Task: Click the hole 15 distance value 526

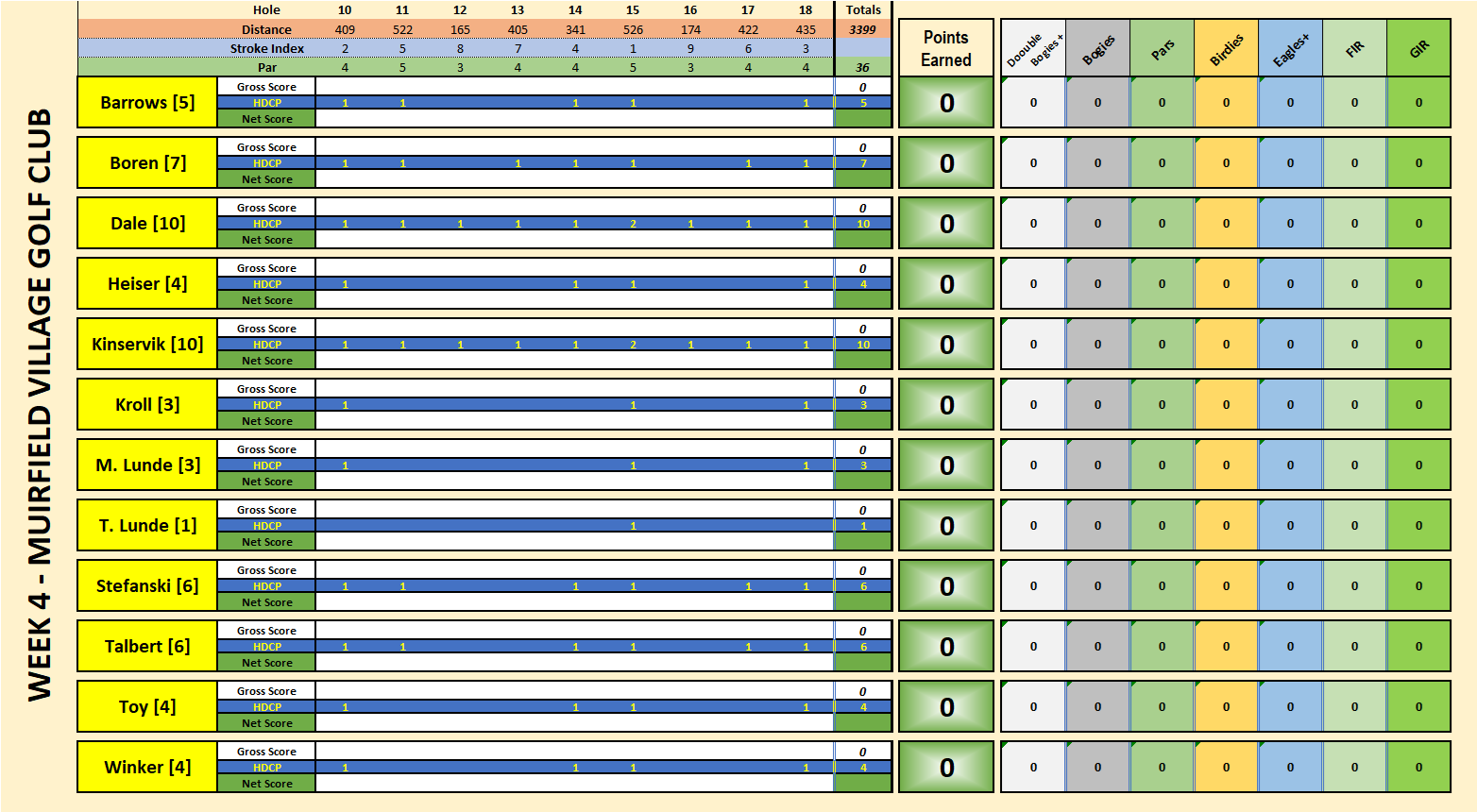Action: pos(633,29)
